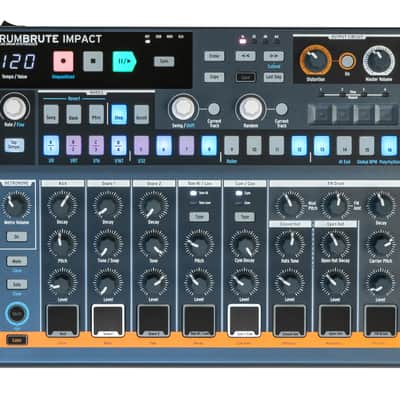Push the Last Step button
Screen dimensions: 400x400
[x=274, y=77]
